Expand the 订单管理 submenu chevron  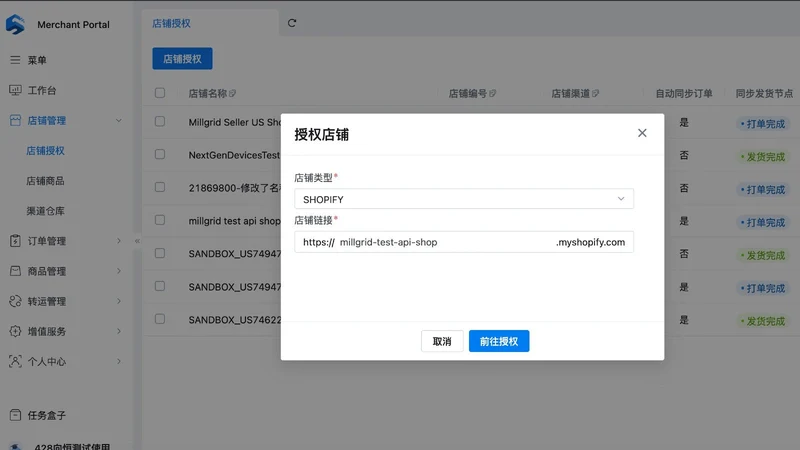click(119, 241)
